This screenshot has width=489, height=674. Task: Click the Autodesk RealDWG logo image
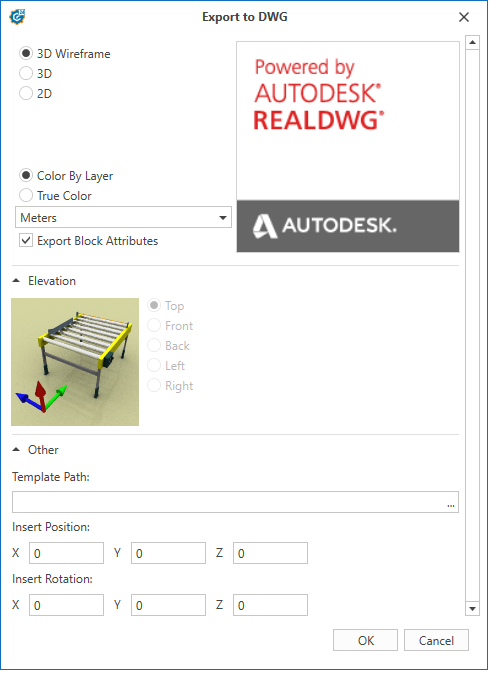point(348,147)
